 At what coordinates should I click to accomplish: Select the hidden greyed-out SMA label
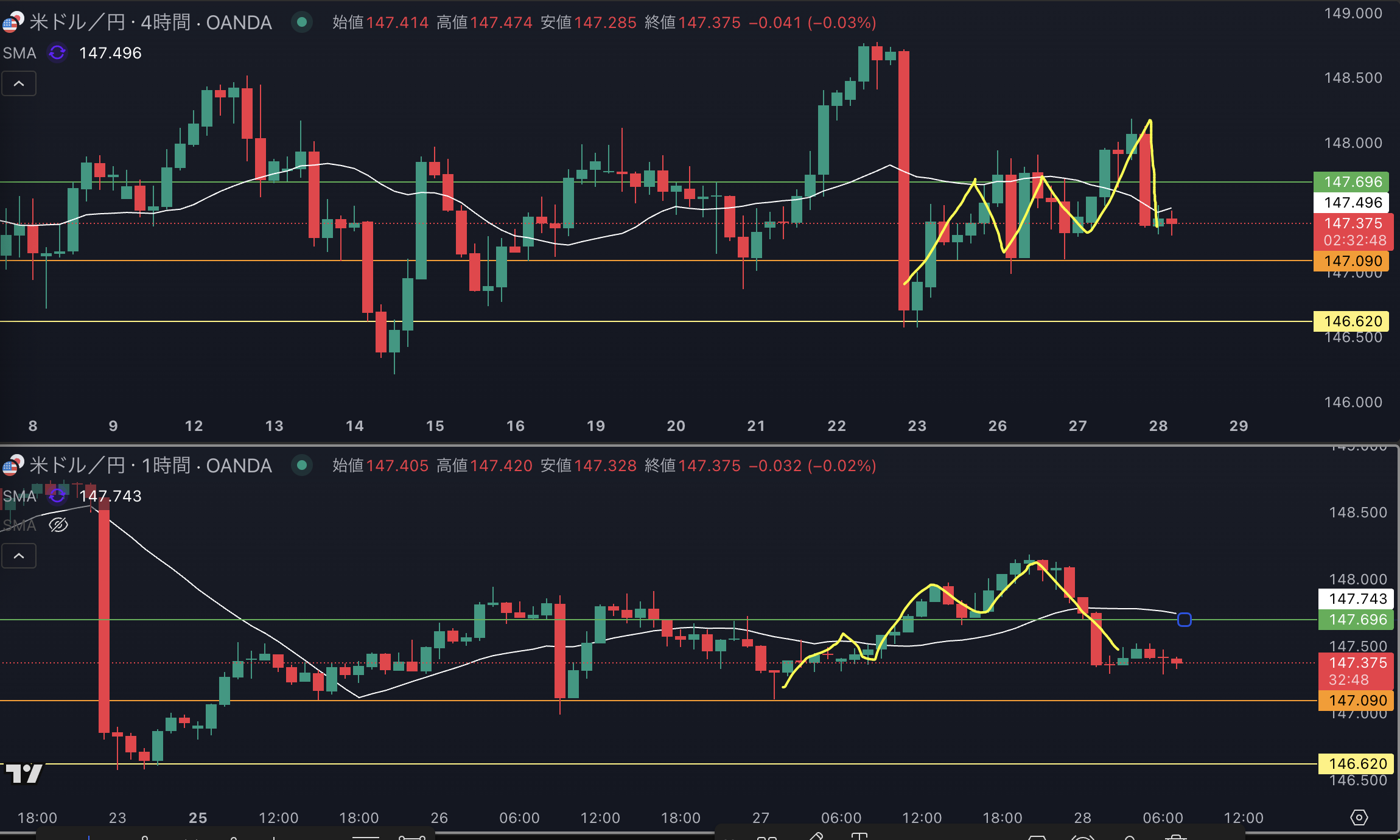[x=19, y=525]
